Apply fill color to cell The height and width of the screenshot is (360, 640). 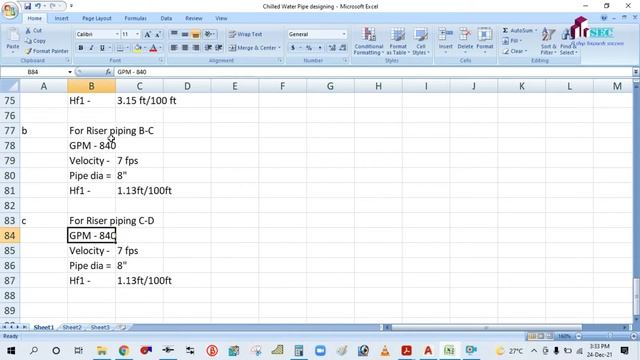pos(138,48)
